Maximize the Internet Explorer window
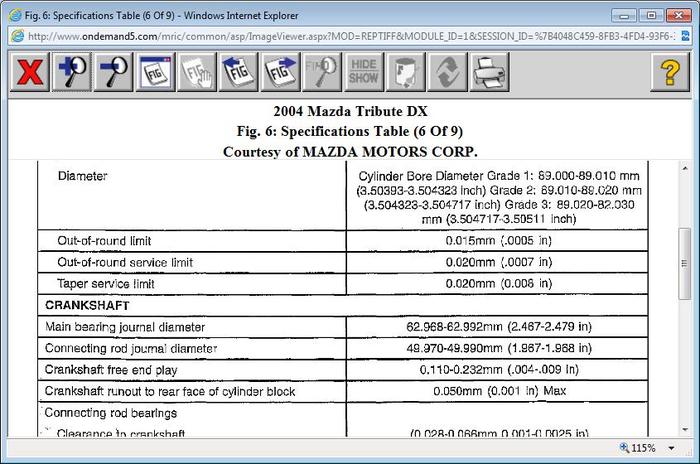This screenshot has width=700, height=464. click(x=651, y=16)
